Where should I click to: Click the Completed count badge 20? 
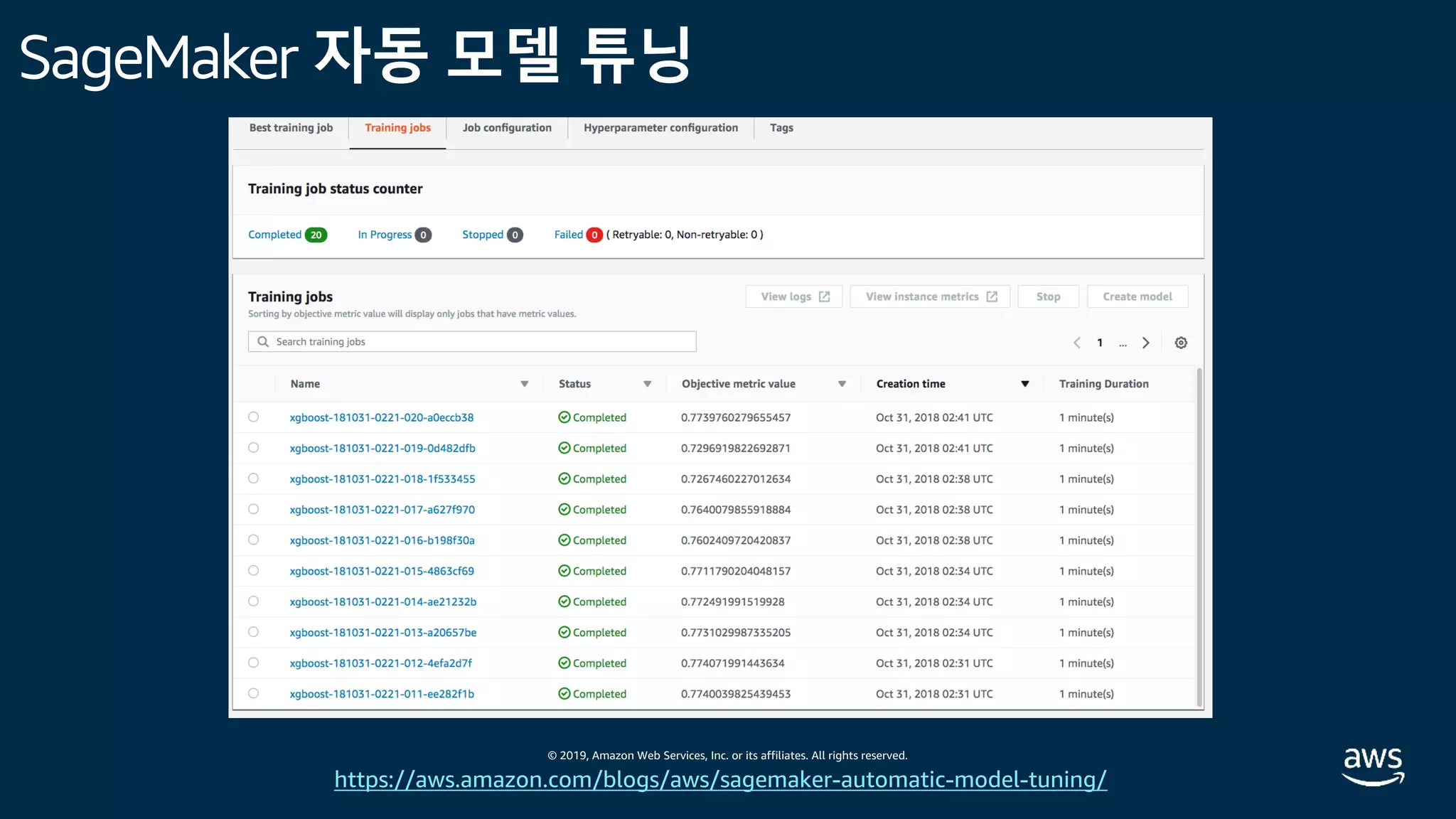pyautogui.click(x=316, y=235)
